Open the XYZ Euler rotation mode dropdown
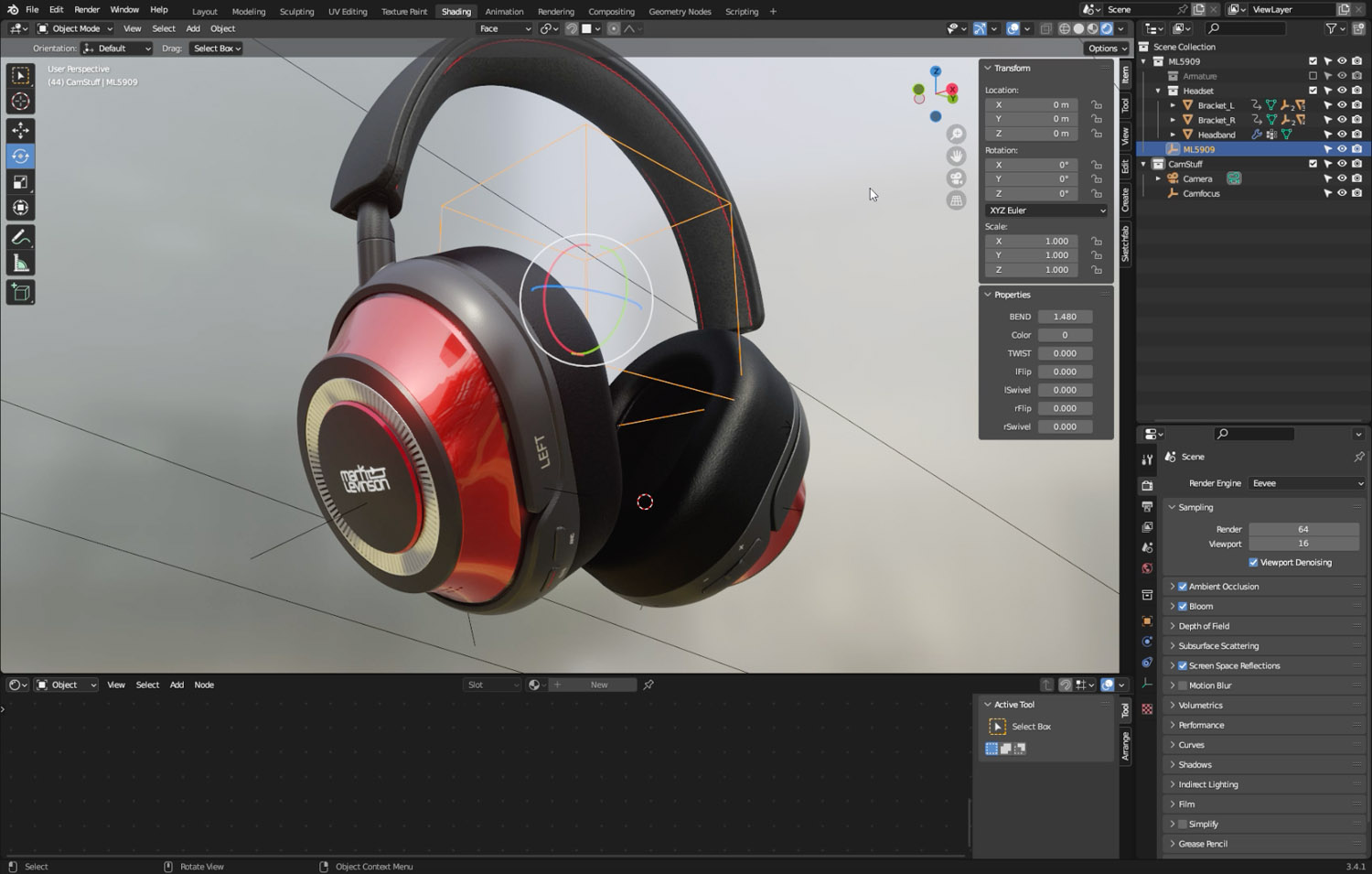Viewport: 1372px width, 874px height. pos(1046,210)
